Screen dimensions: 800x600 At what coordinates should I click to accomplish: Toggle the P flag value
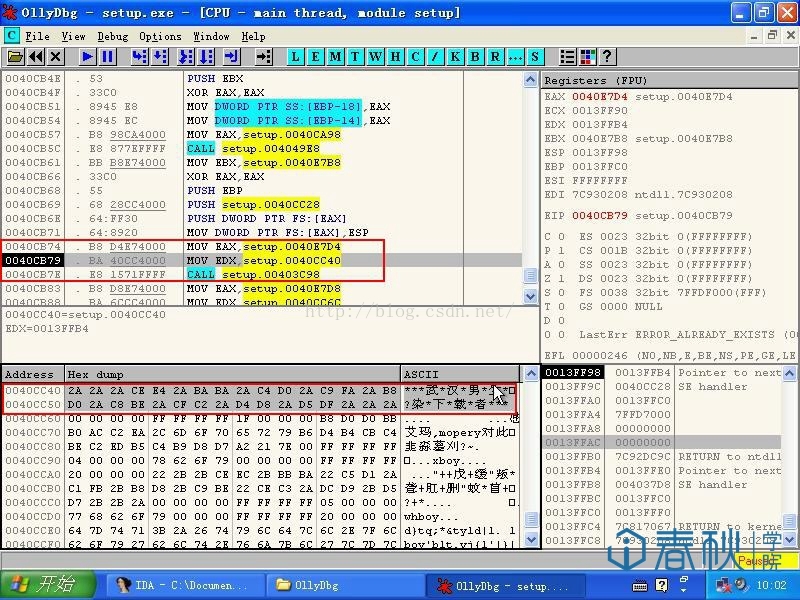coord(561,251)
